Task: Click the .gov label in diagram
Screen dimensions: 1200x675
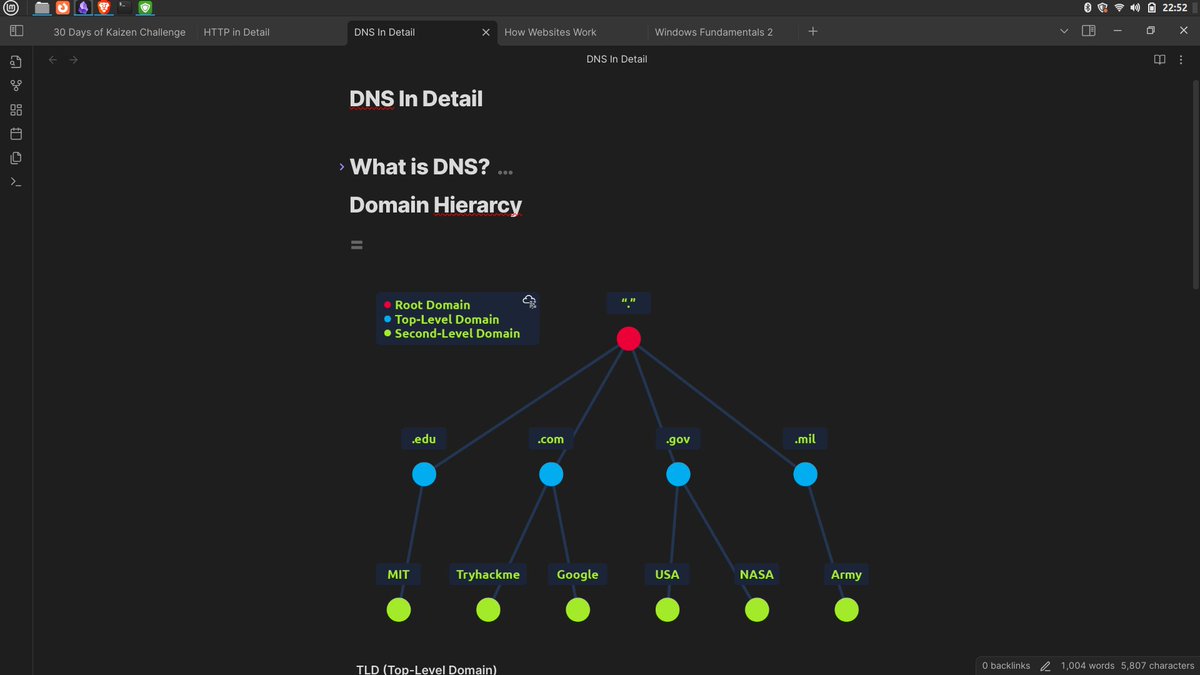Action: 677,438
